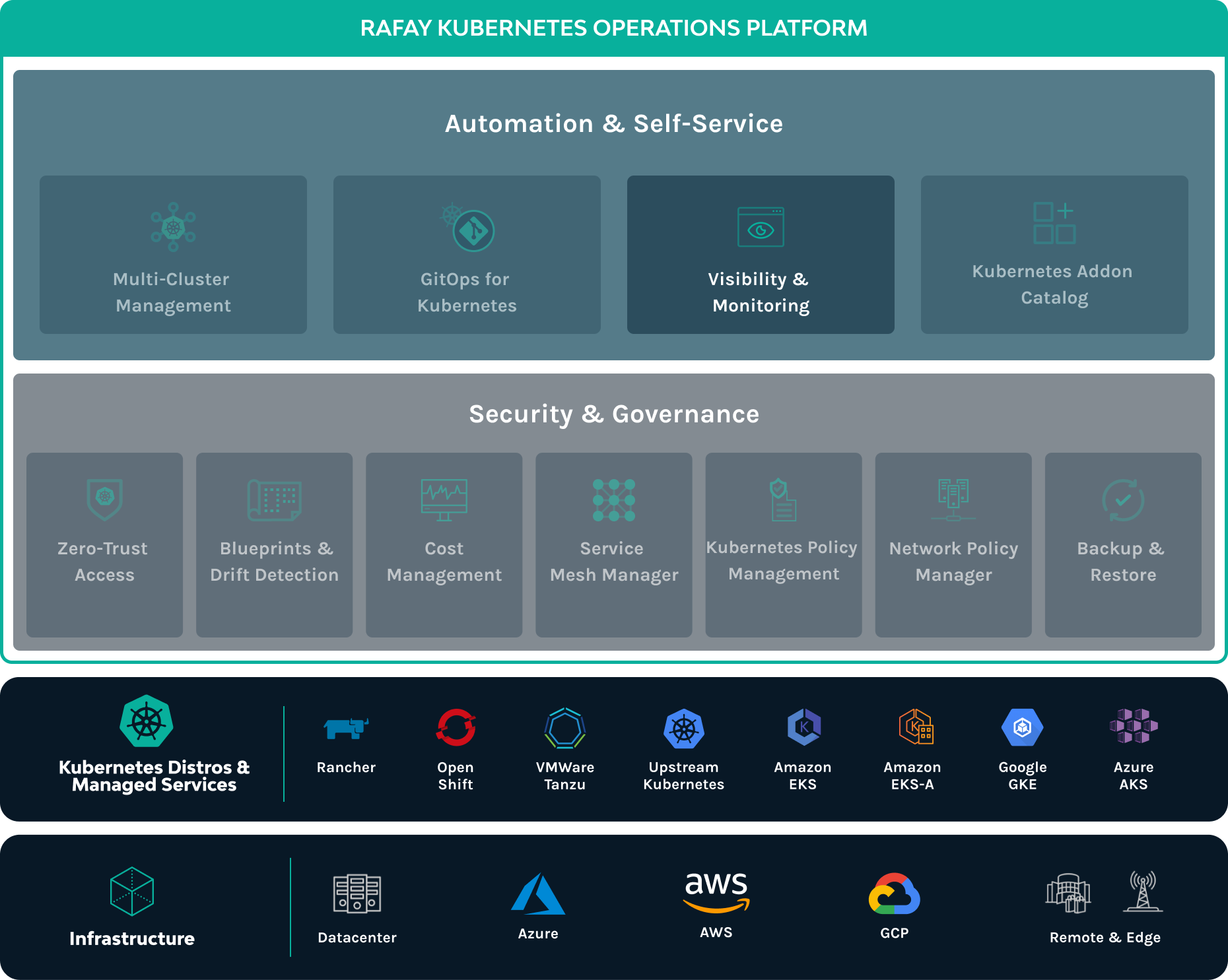1228x980 pixels.
Task: Click the Remote & Edge antenna tower icon
Action: pos(1143,891)
